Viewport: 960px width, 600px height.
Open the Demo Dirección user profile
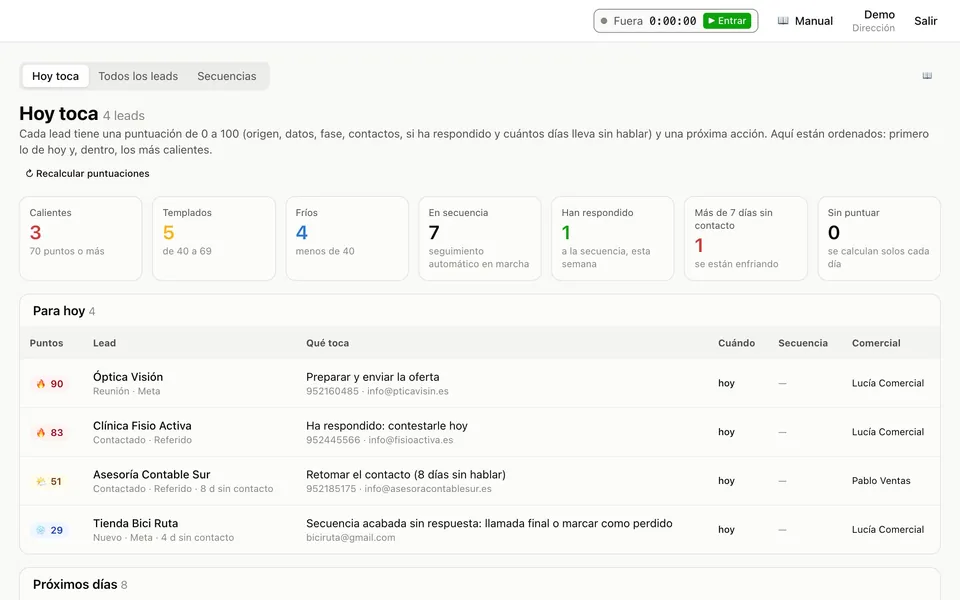pyautogui.click(x=874, y=21)
